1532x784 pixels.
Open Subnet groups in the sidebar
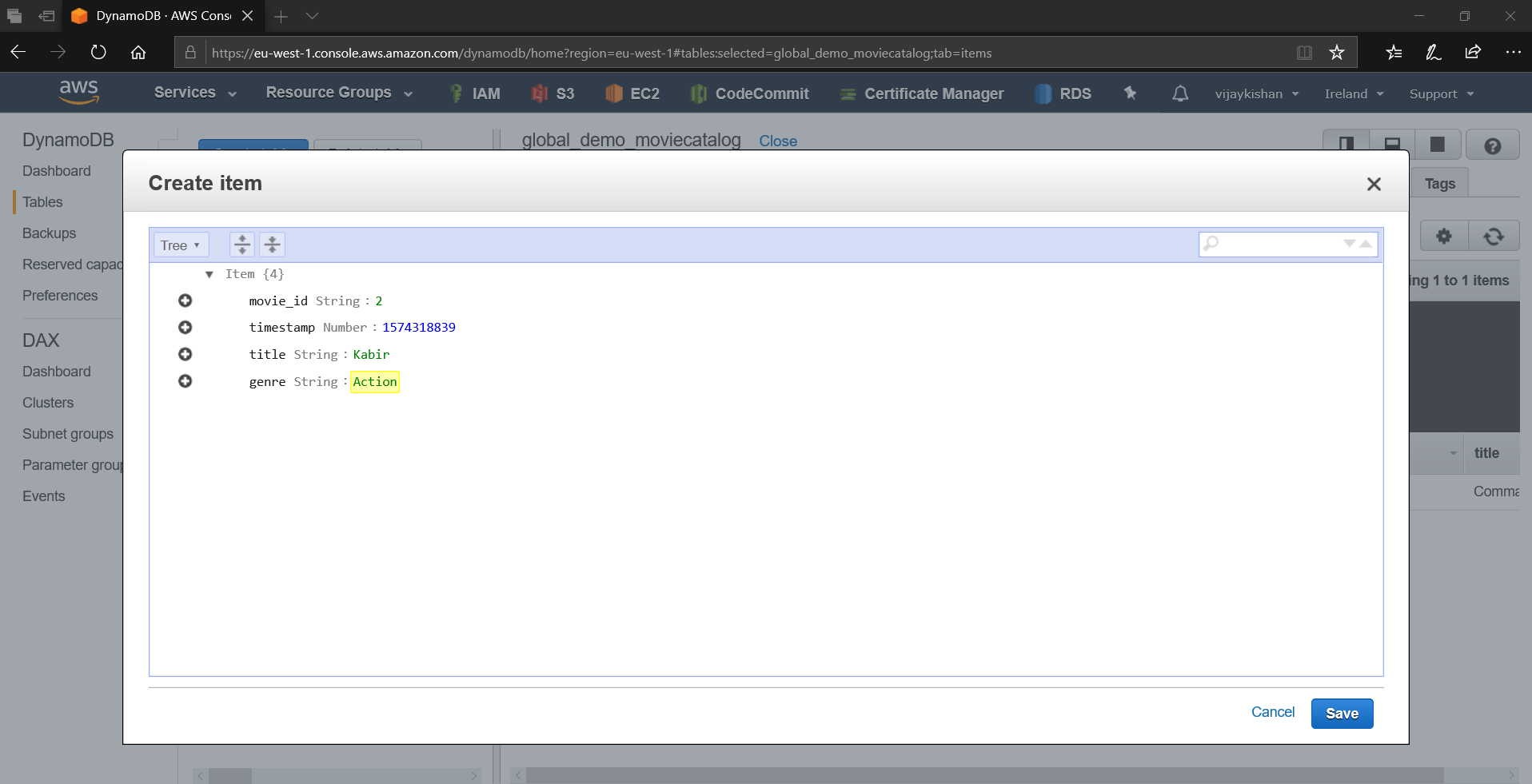coord(68,434)
